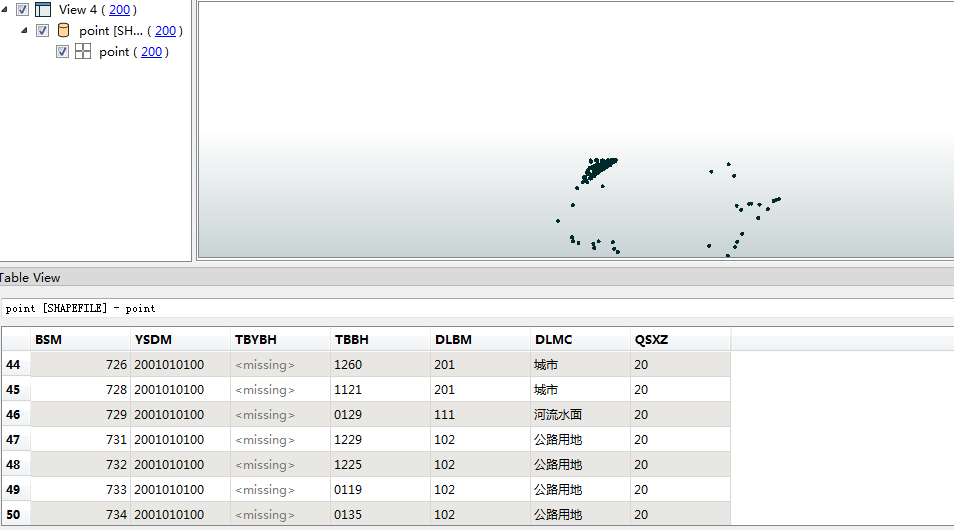This screenshot has height=530, width=954.
Task: Click TBBH cell 0129
Action: [381, 414]
